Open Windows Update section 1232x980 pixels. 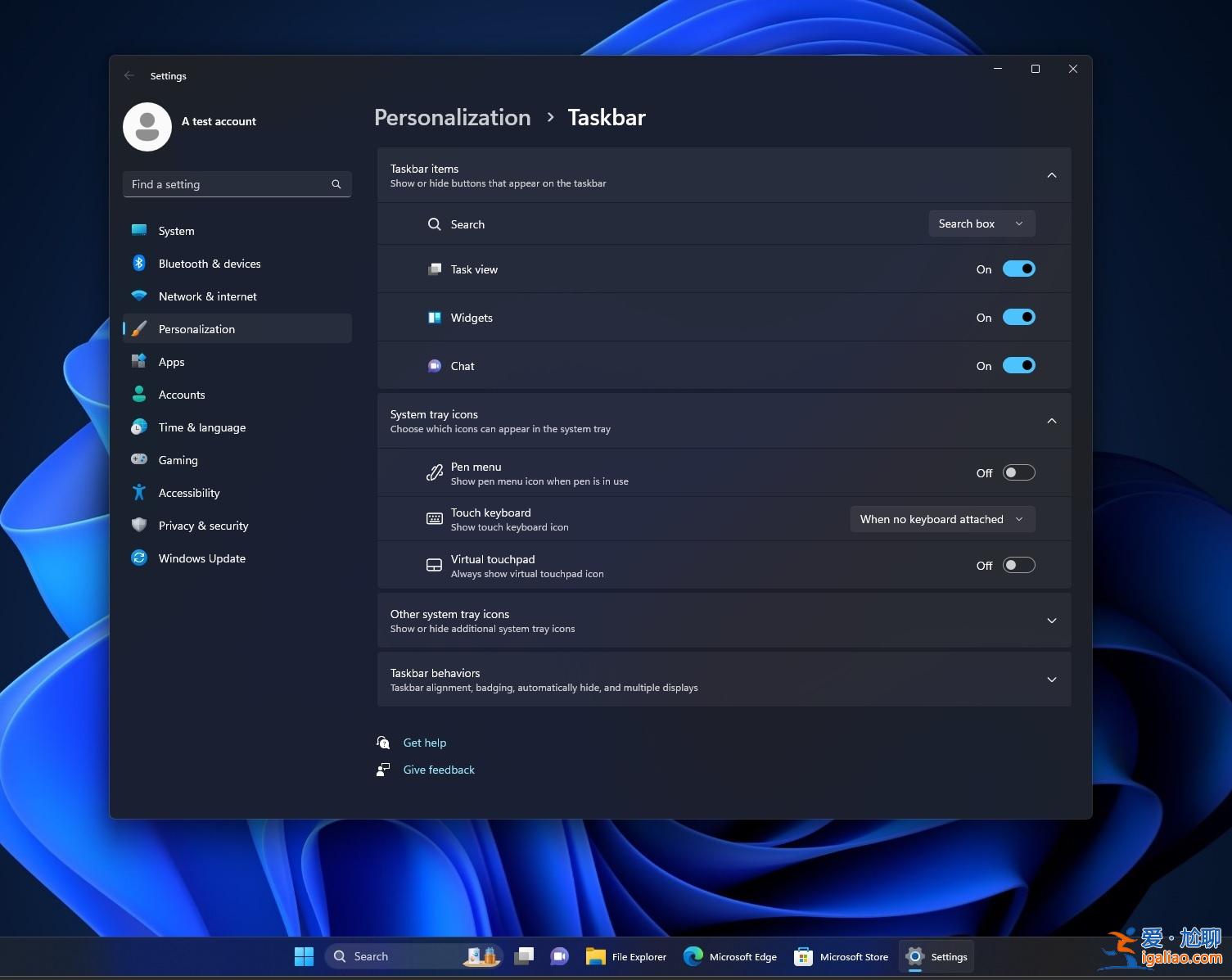[201, 558]
